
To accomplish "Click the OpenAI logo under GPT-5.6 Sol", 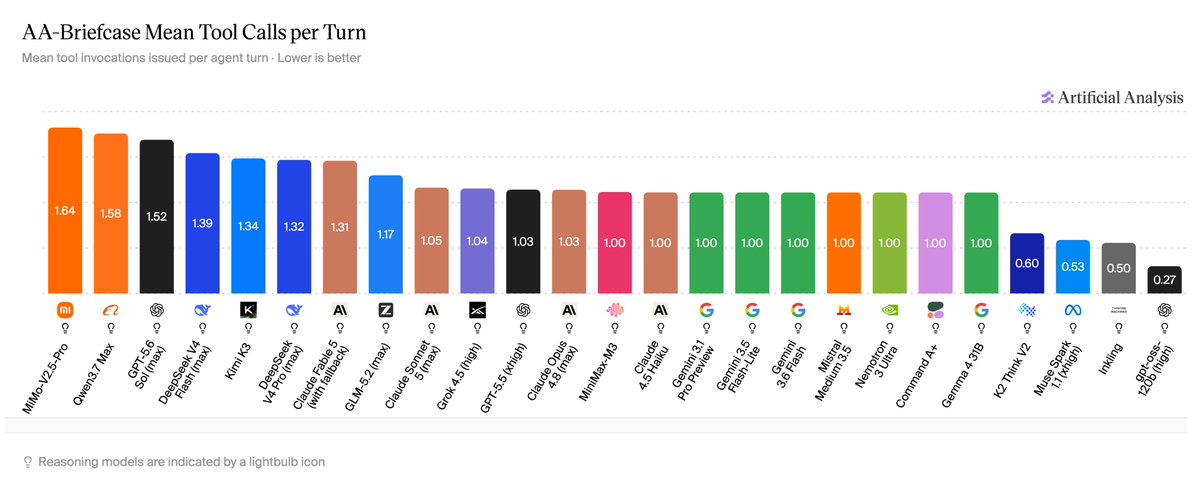I will coord(157,310).
